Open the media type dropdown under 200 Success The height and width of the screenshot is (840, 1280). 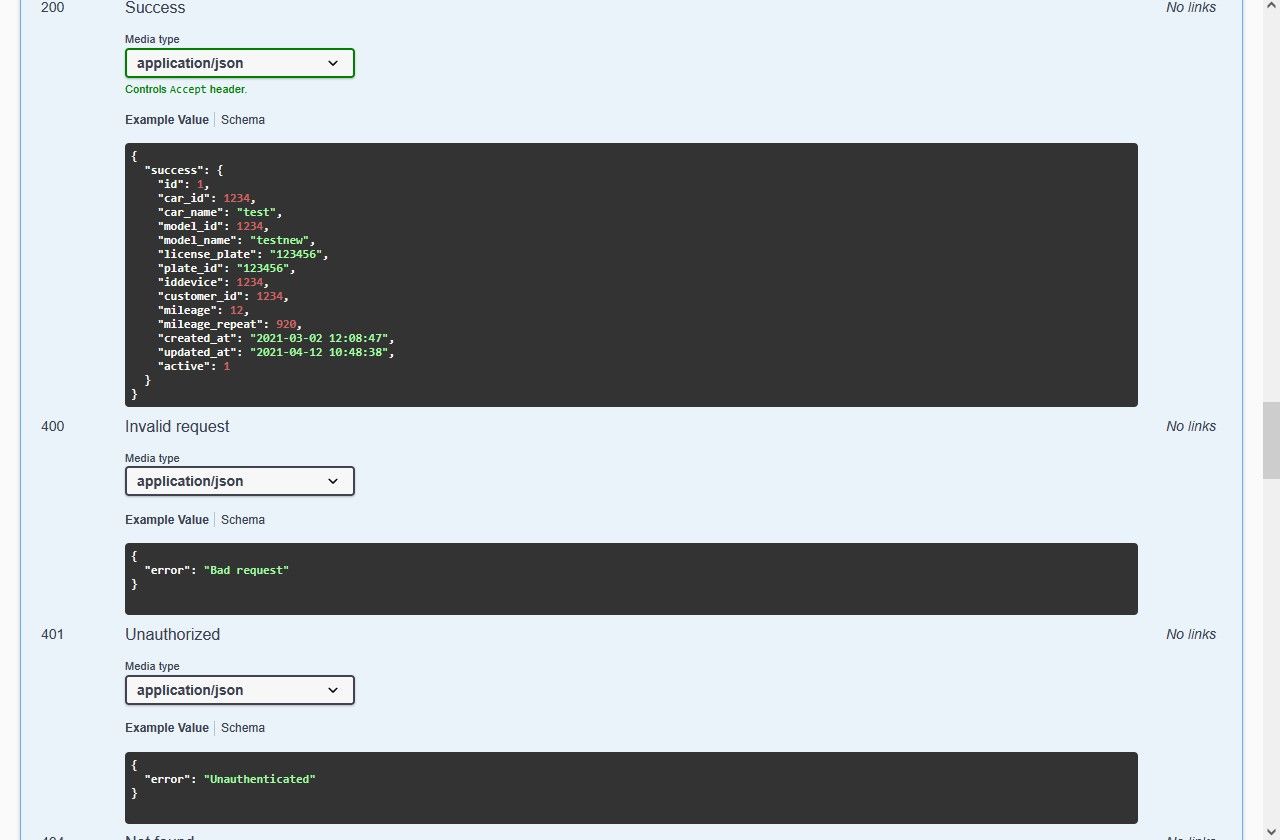pos(239,63)
